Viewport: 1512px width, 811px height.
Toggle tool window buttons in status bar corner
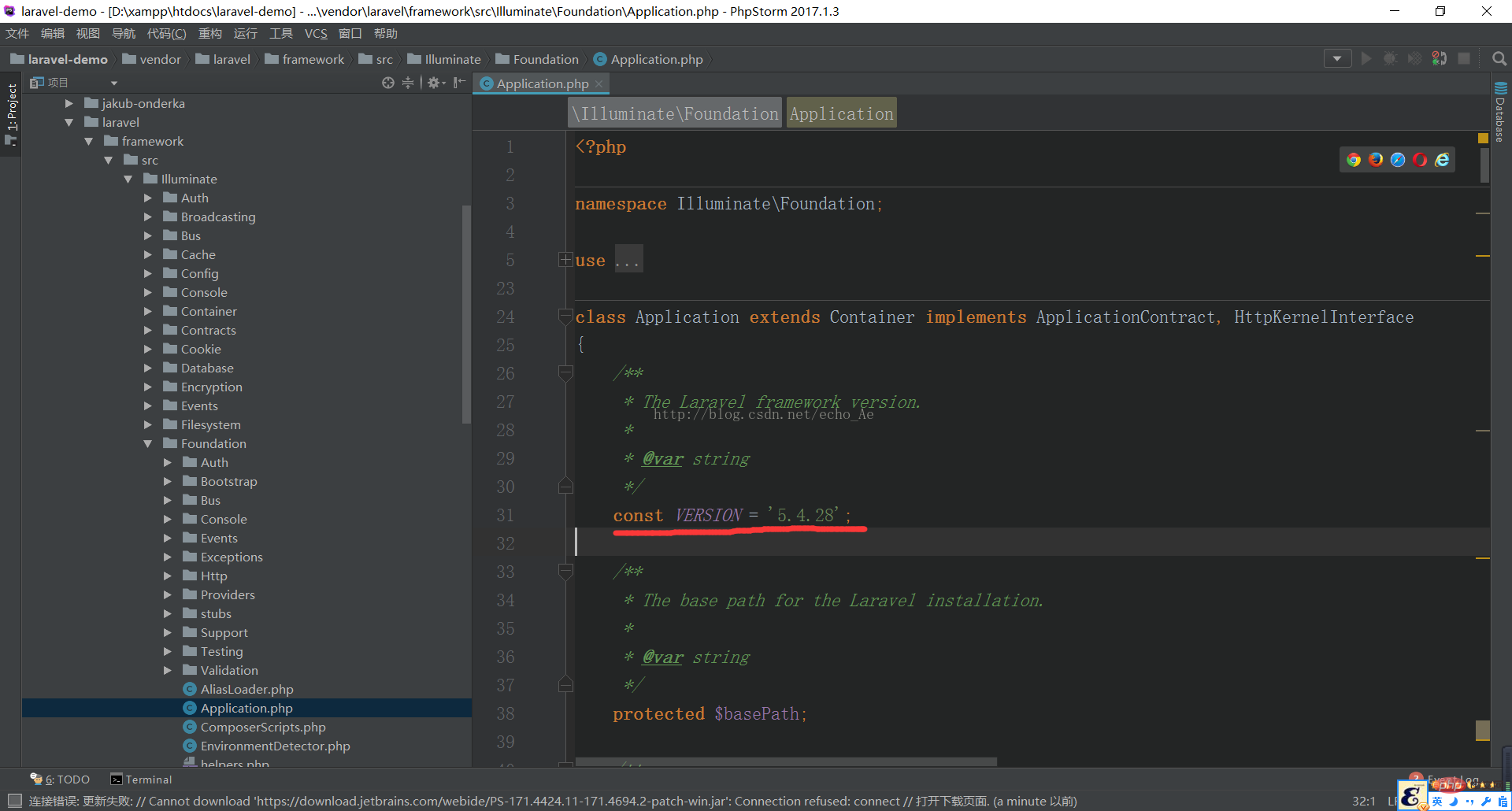click(14, 801)
